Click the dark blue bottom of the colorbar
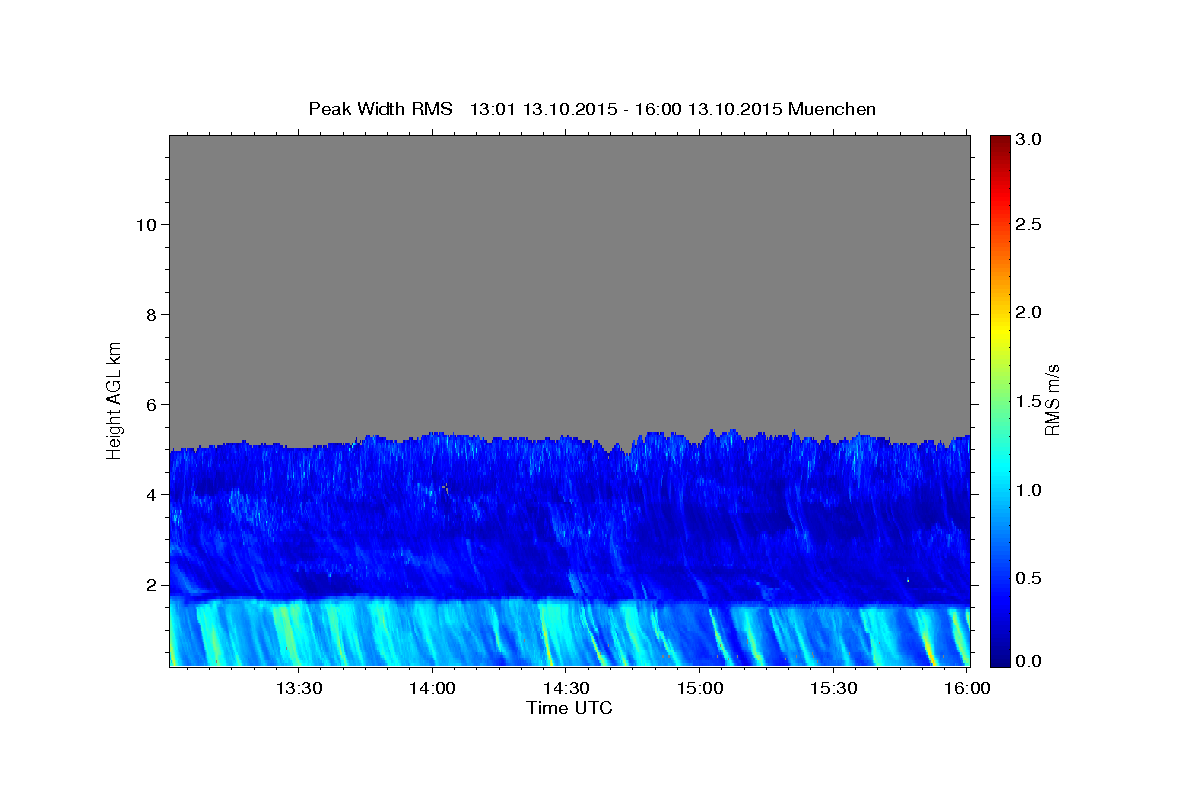The height and width of the screenshot is (800, 1200). point(999,655)
